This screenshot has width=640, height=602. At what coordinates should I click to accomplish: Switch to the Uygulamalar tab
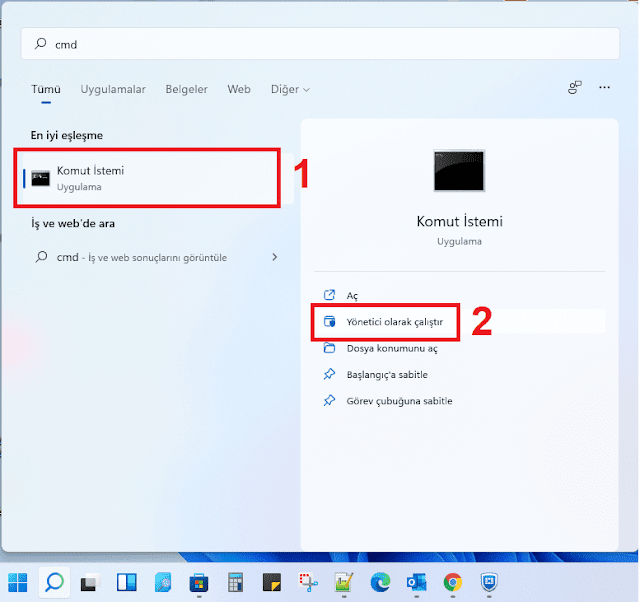coord(113,89)
